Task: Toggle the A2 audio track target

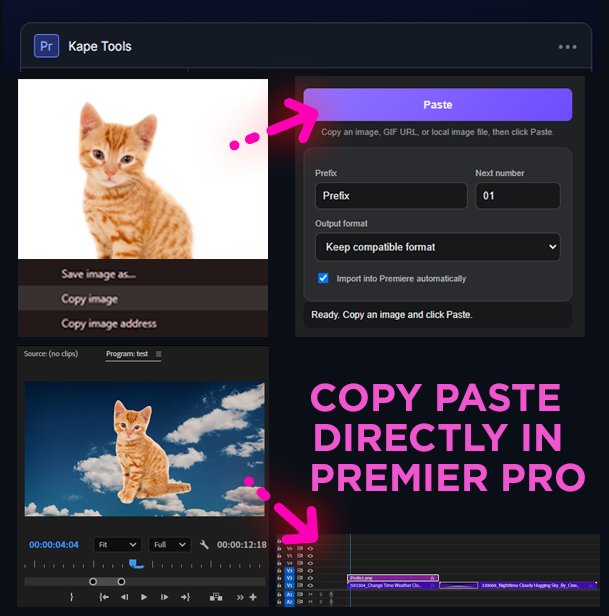Action: pyautogui.click(x=290, y=602)
